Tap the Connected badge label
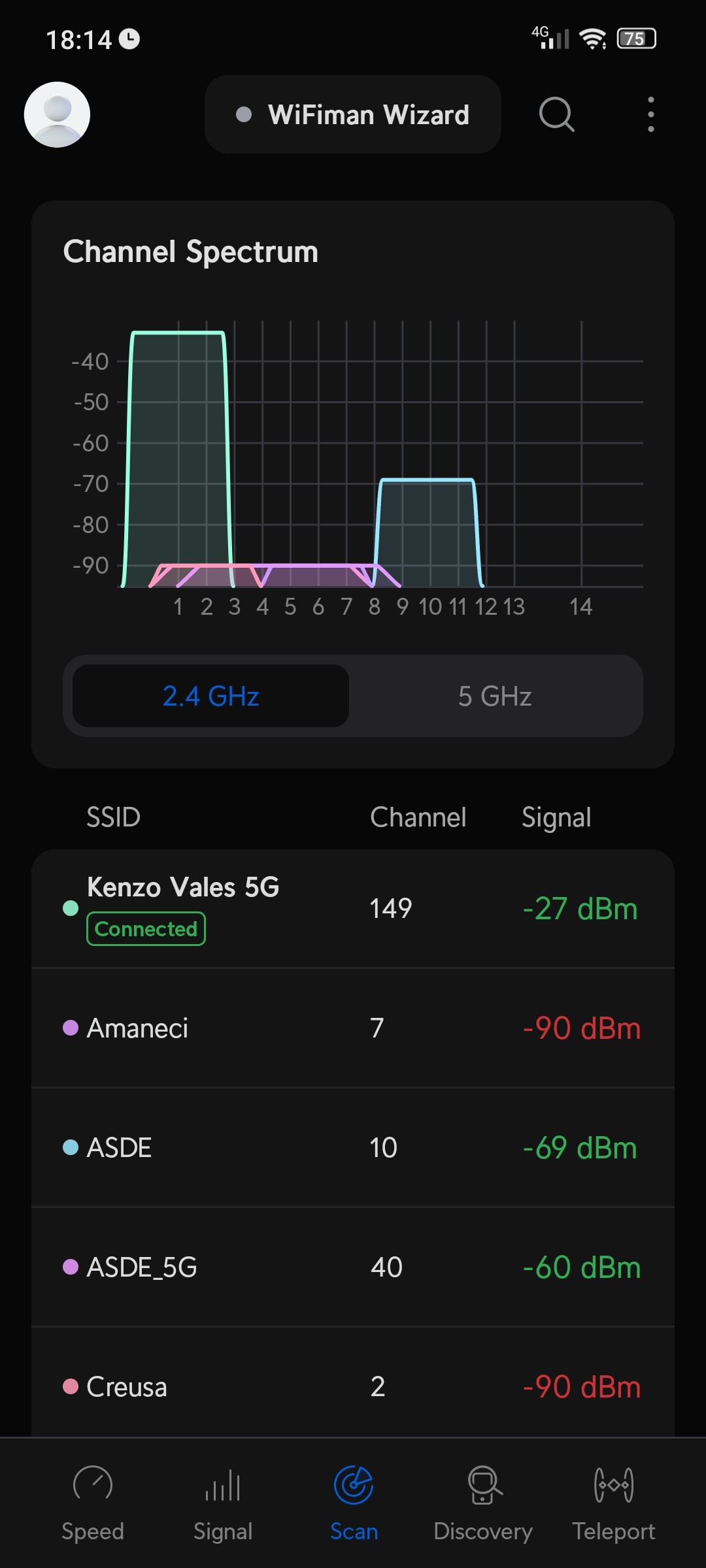706x1568 pixels. (146, 928)
